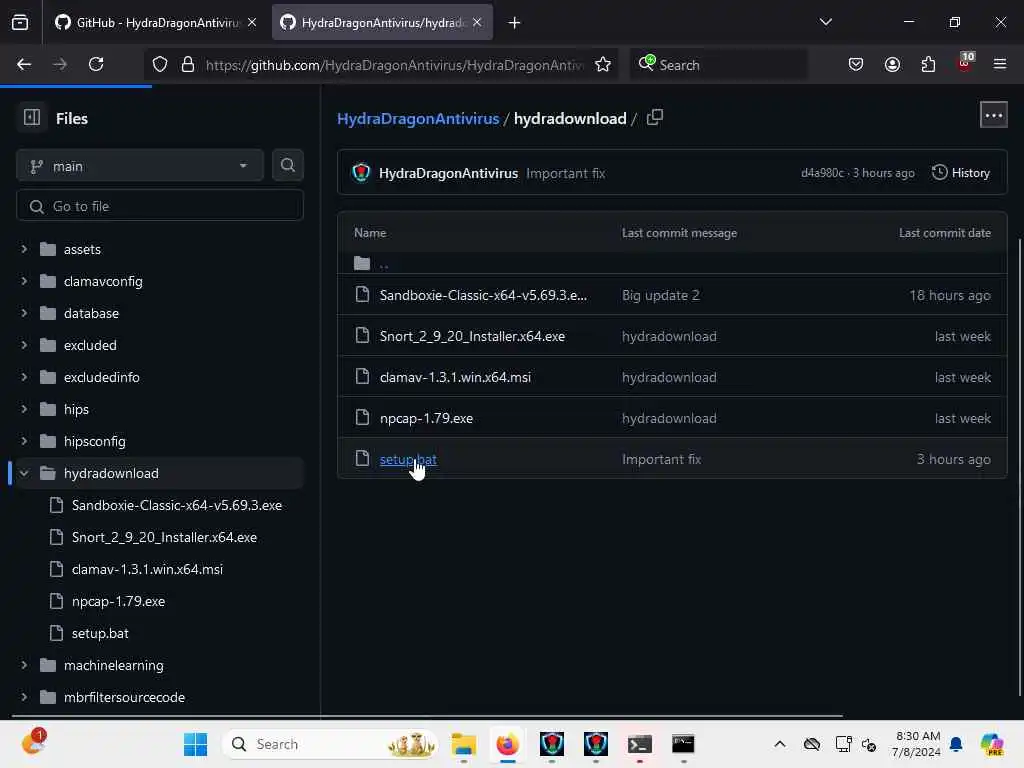Click HydraDragonAntivirus breadcrumb link
The image size is (1024, 768).
point(418,118)
